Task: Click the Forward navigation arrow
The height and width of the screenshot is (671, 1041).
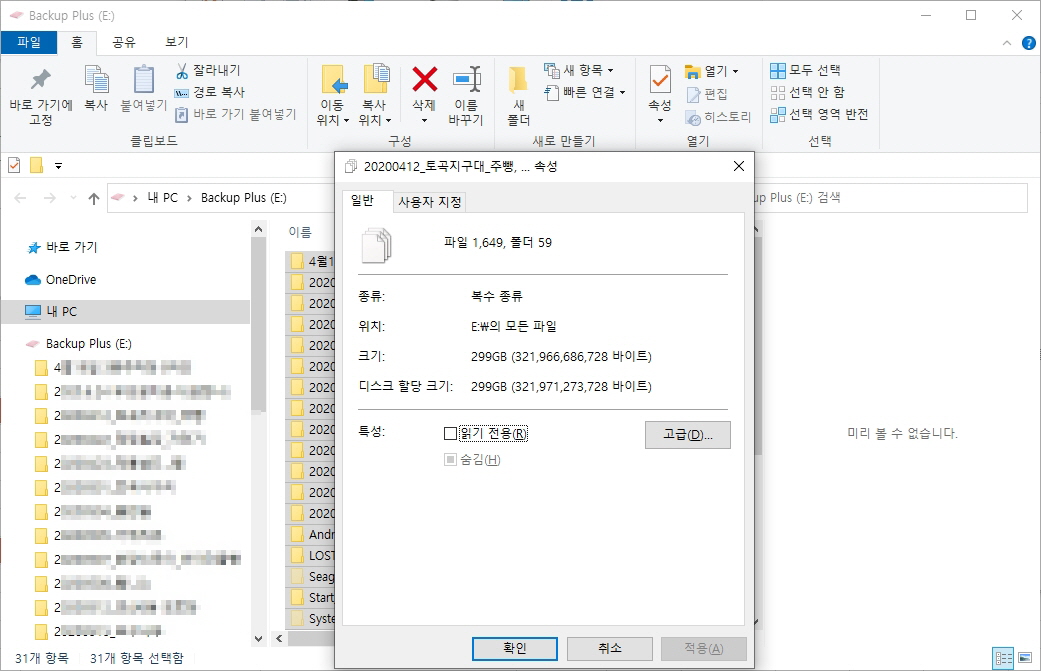Action: point(50,198)
